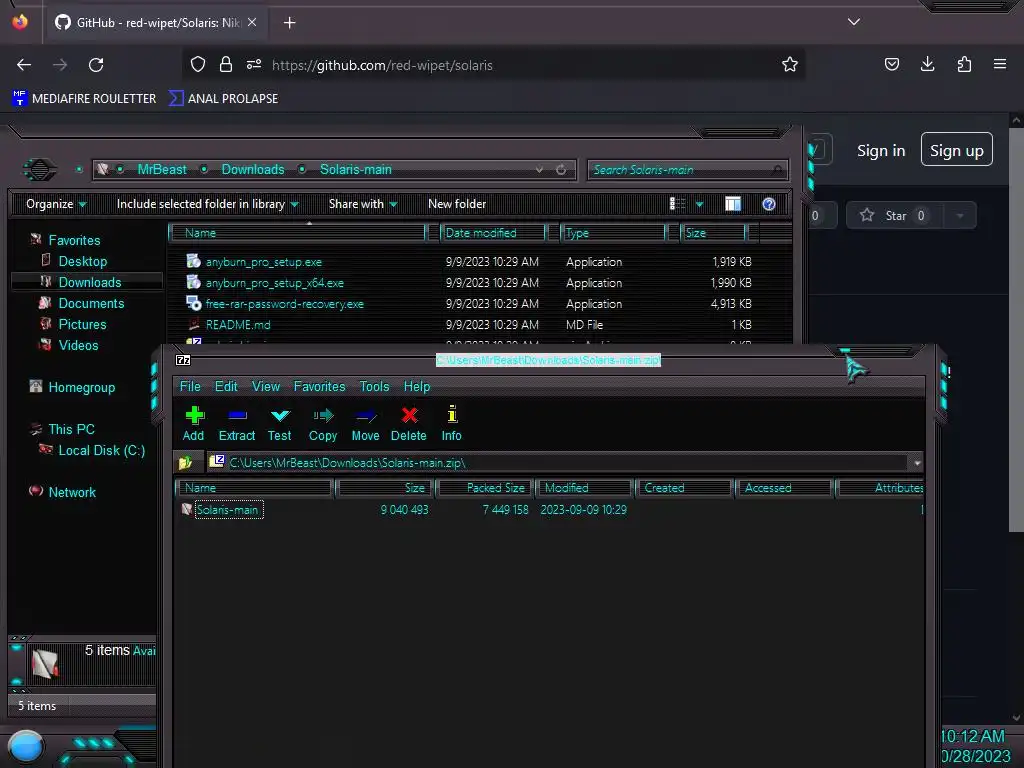Click the Sign up button on GitHub
The height and width of the screenshot is (768, 1024).
[956, 150]
